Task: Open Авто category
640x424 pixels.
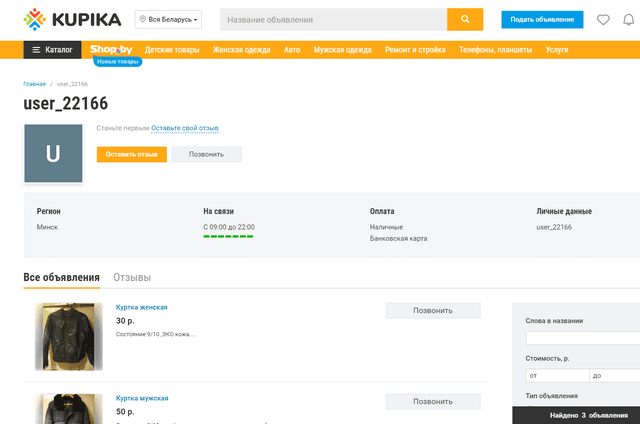Action: coord(292,50)
